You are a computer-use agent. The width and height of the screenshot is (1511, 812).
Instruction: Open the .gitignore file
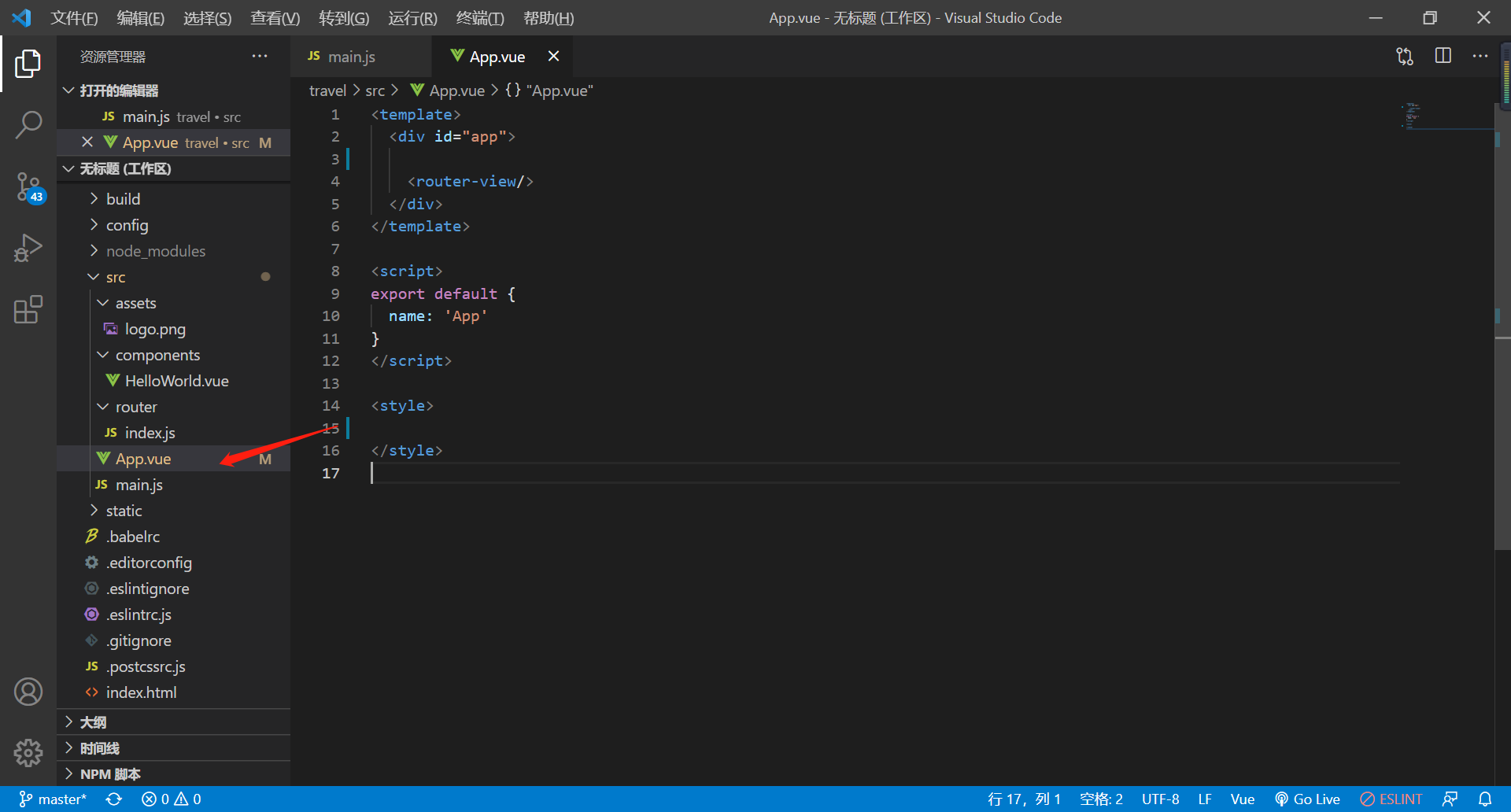(173, 640)
